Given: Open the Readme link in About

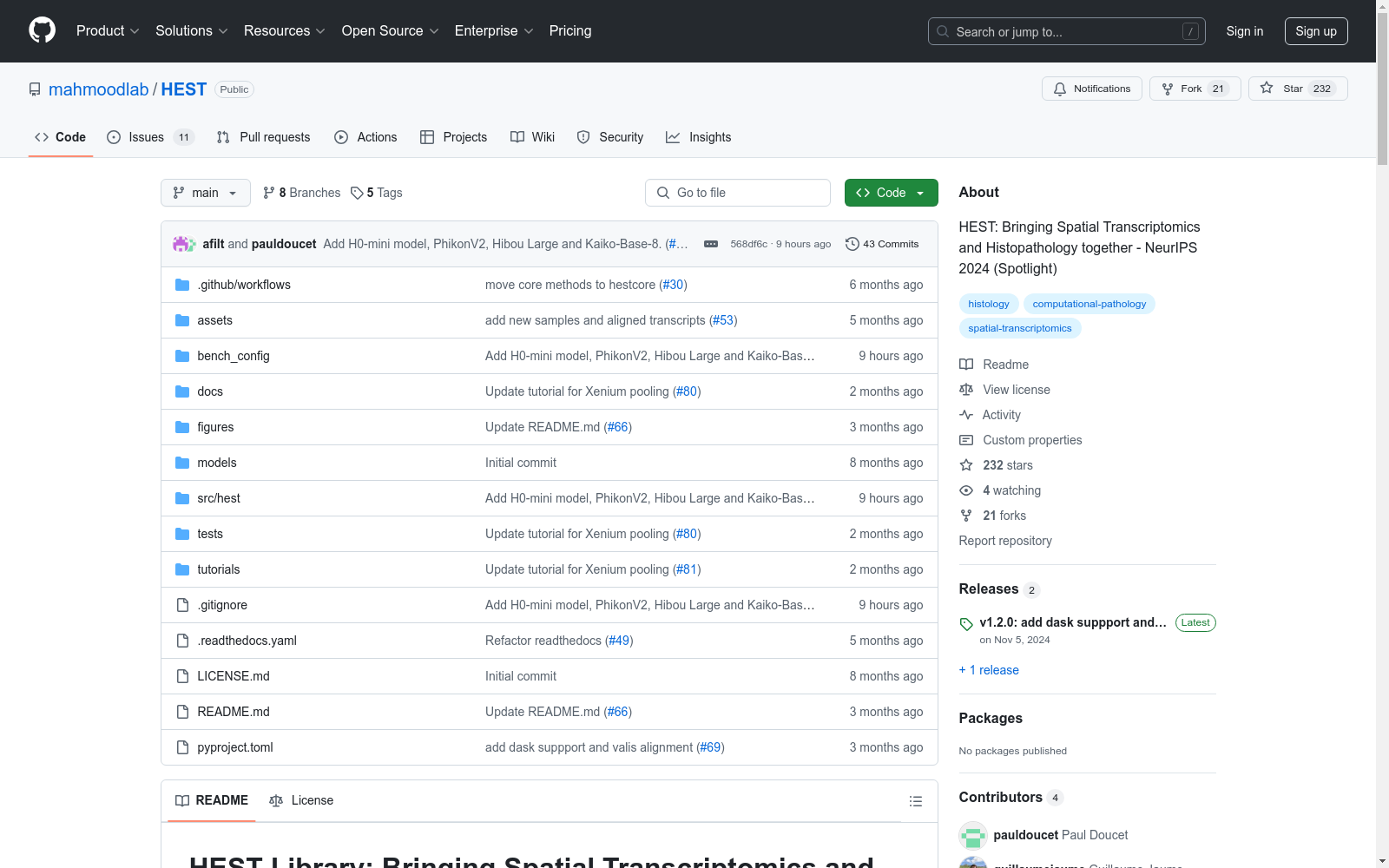Looking at the screenshot, I should tap(994, 365).
